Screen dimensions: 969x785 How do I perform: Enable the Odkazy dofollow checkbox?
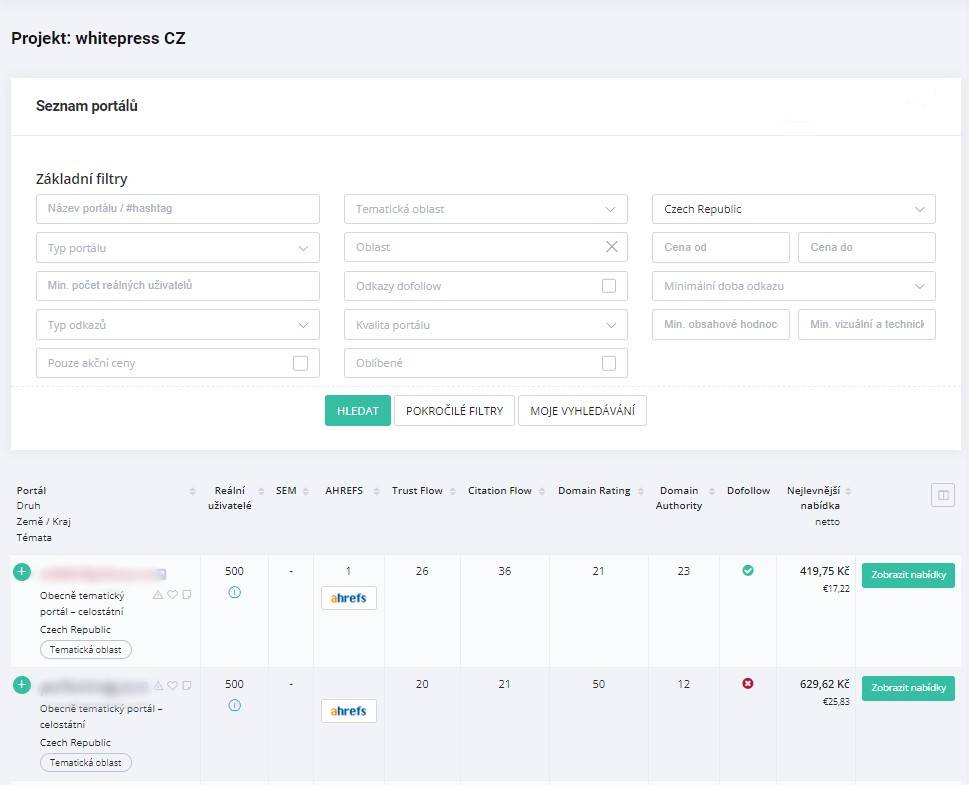[609, 286]
